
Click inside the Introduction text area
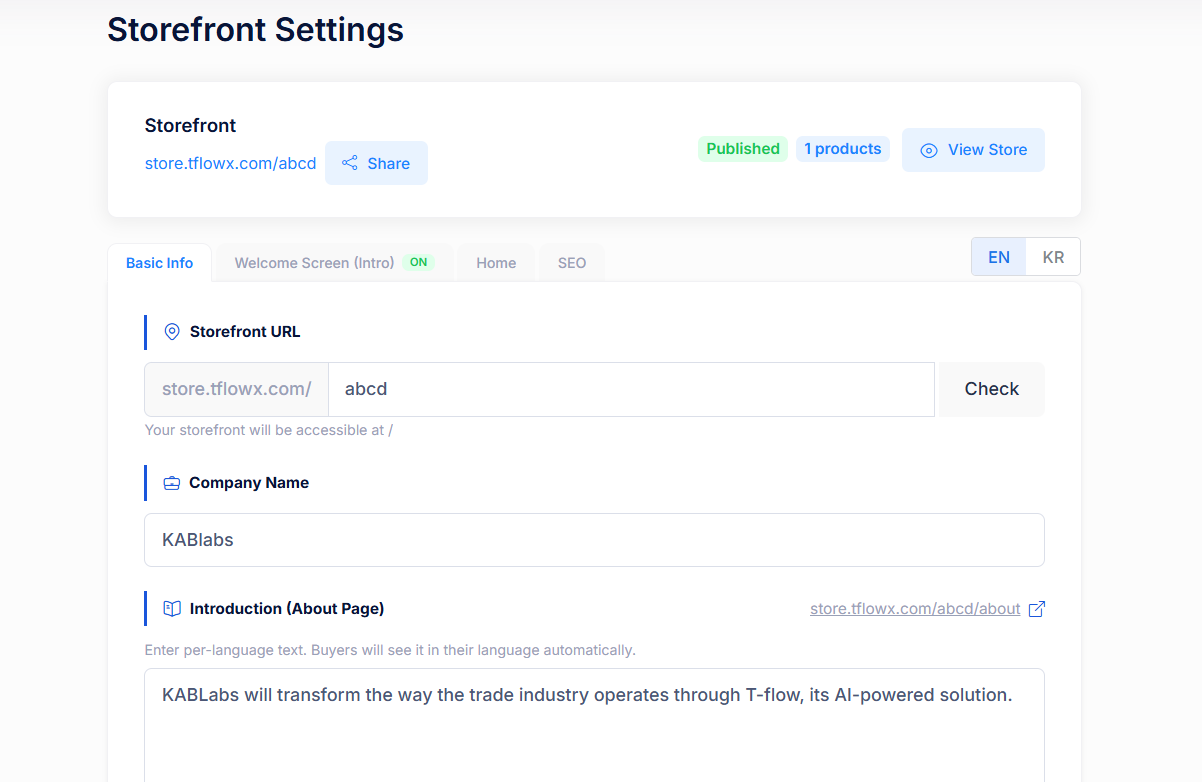click(x=594, y=725)
